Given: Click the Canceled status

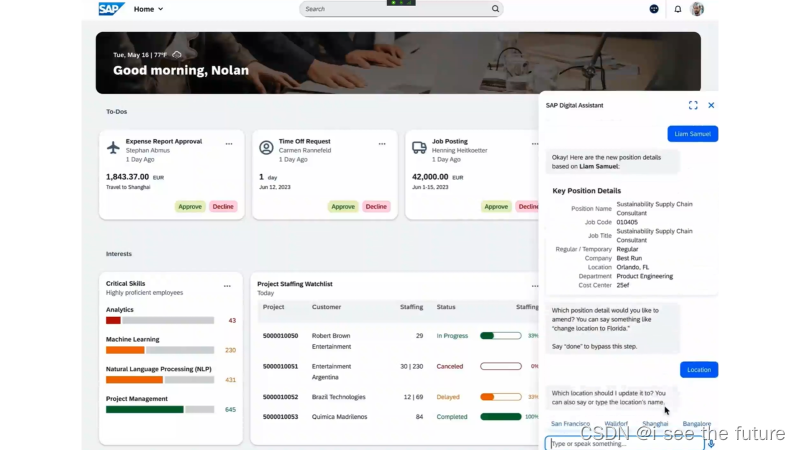Looking at the screenshot, I should pos(449,366).
